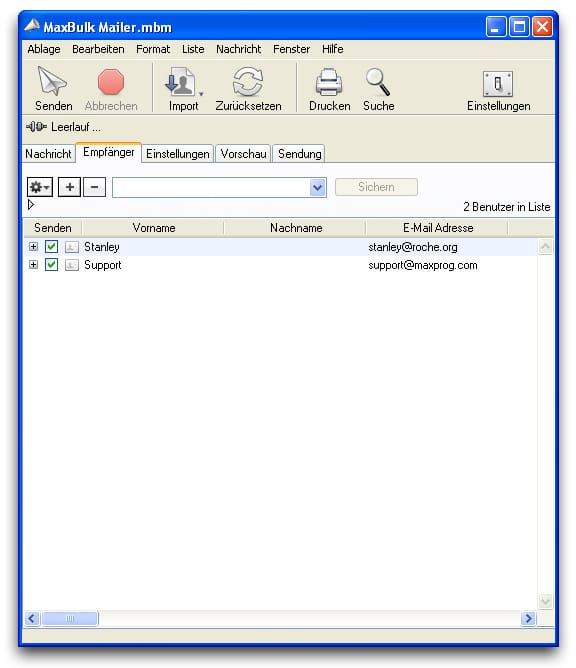Click the 2 Benutzer in Liste label
Screen dimensions: 576x668
(x=507, y=207)
